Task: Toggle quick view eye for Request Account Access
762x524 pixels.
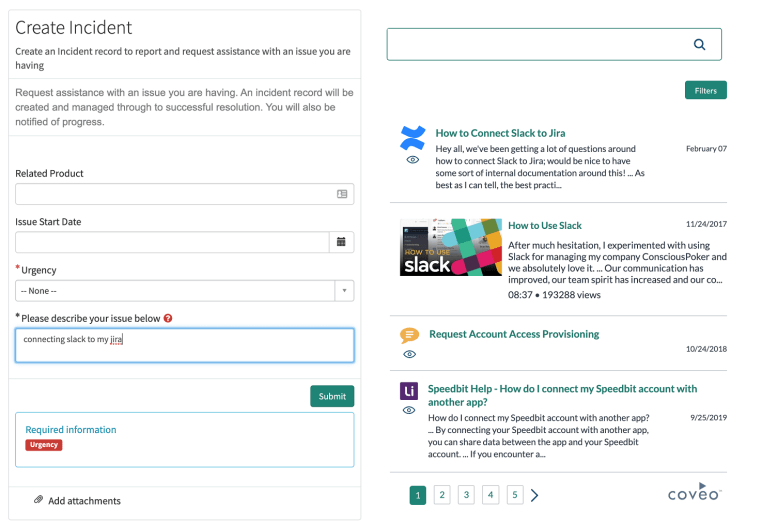Action: click(410, 354)
